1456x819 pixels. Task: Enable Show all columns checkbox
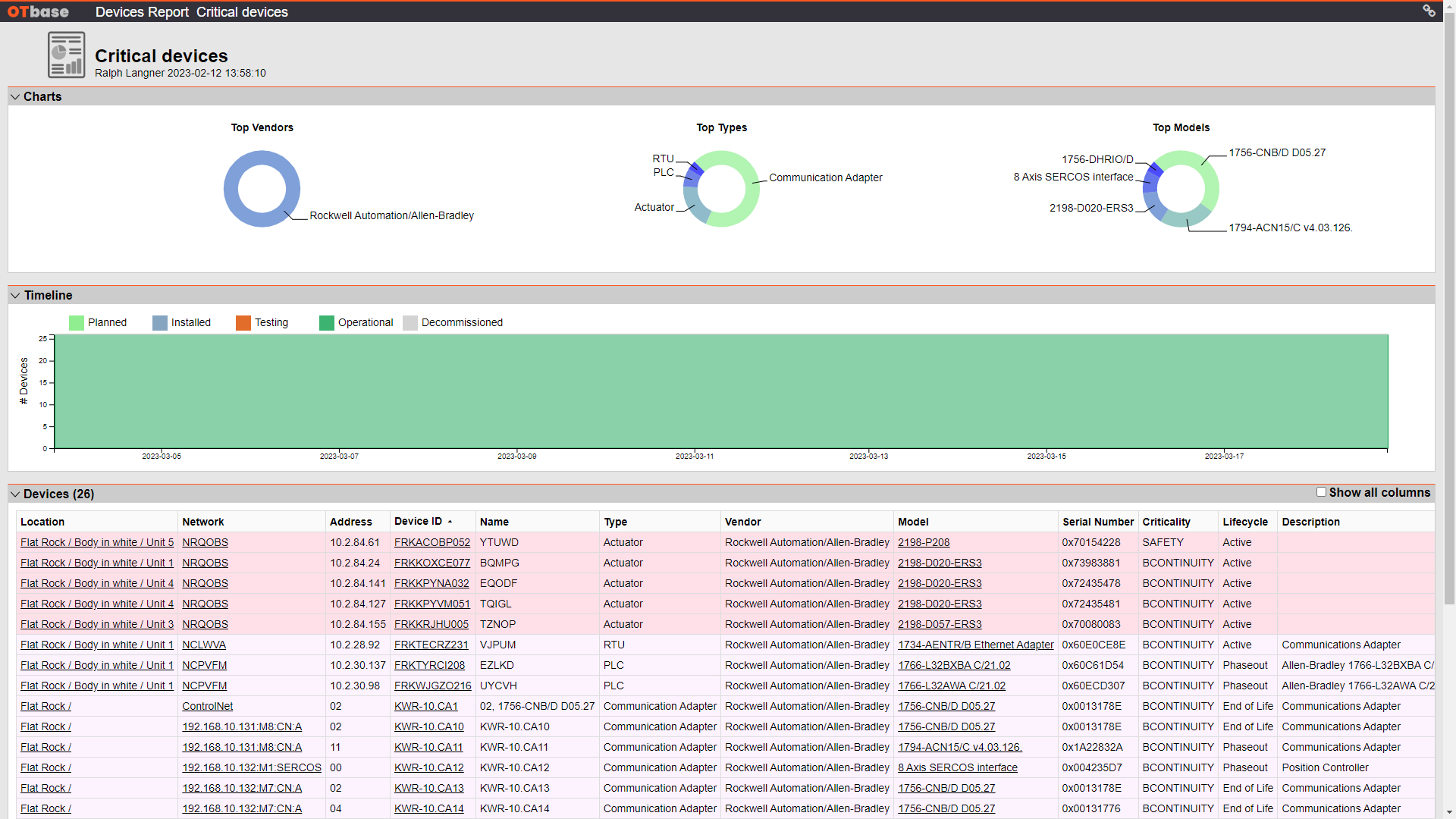(x=1321, y=492)
